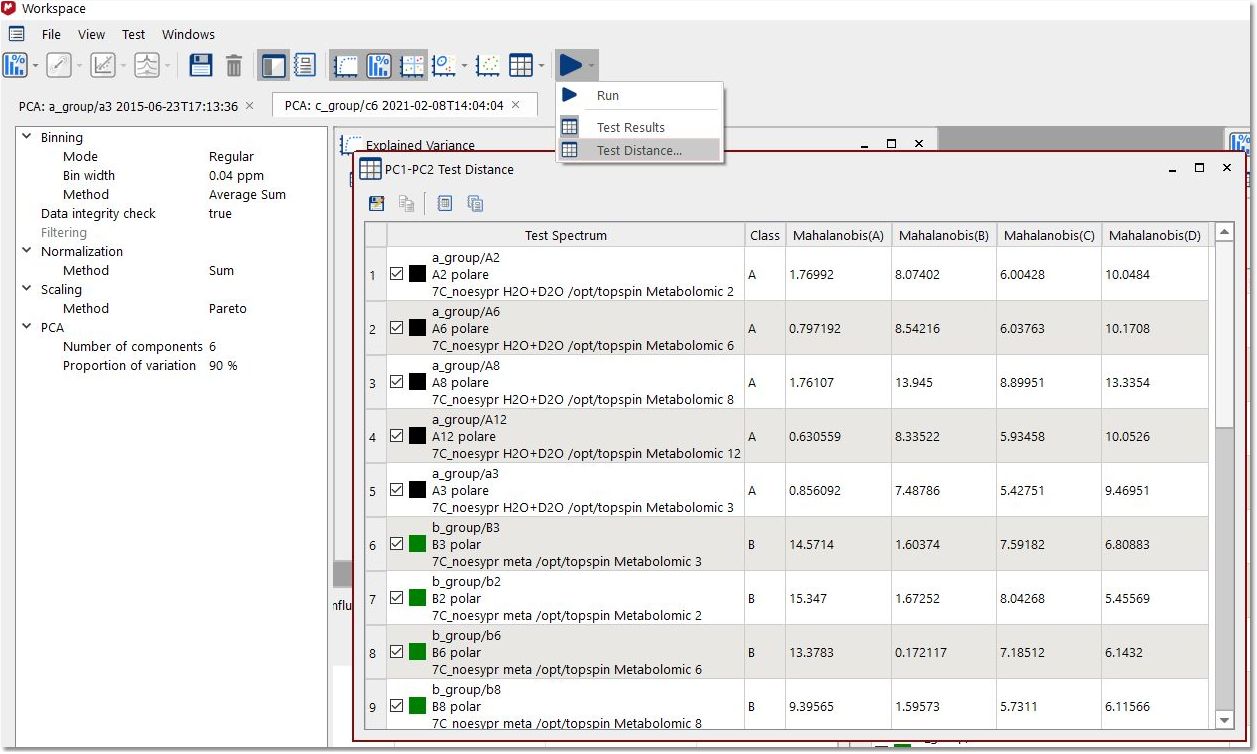Click the grayed line chart icon in toolbar

click(103, 66)
